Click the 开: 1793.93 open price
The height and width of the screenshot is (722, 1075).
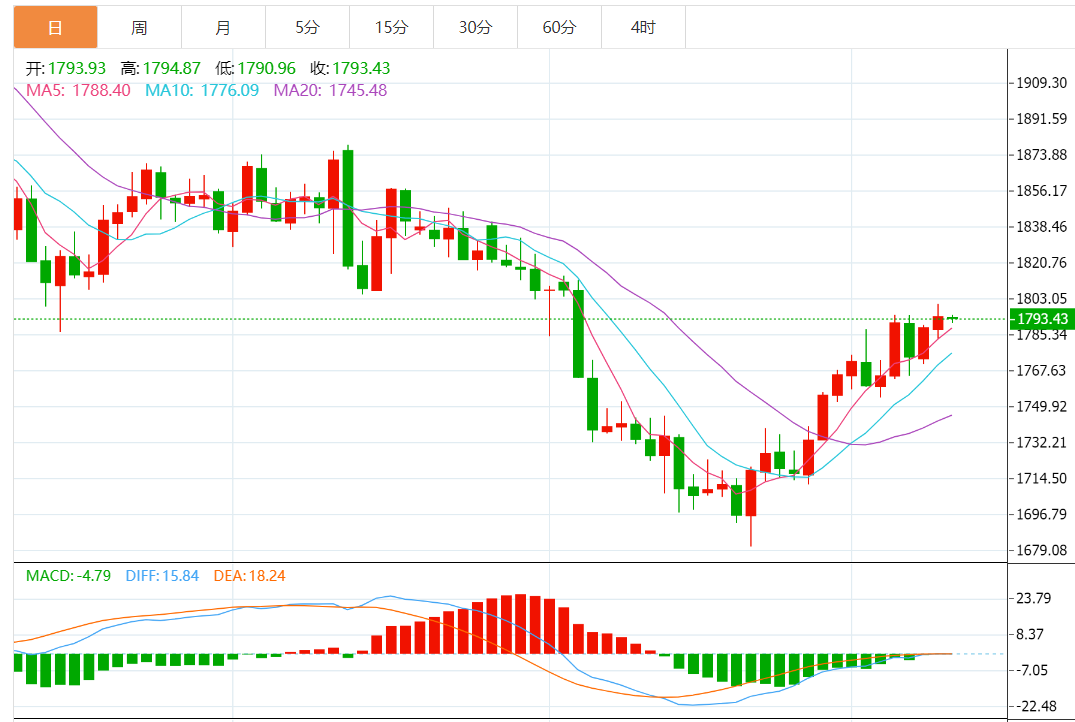(x=66, y=69)
